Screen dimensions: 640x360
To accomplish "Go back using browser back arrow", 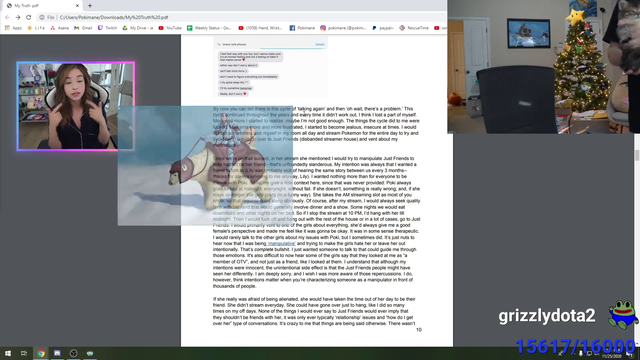I will pyautogui.click(x=7, y=17).
